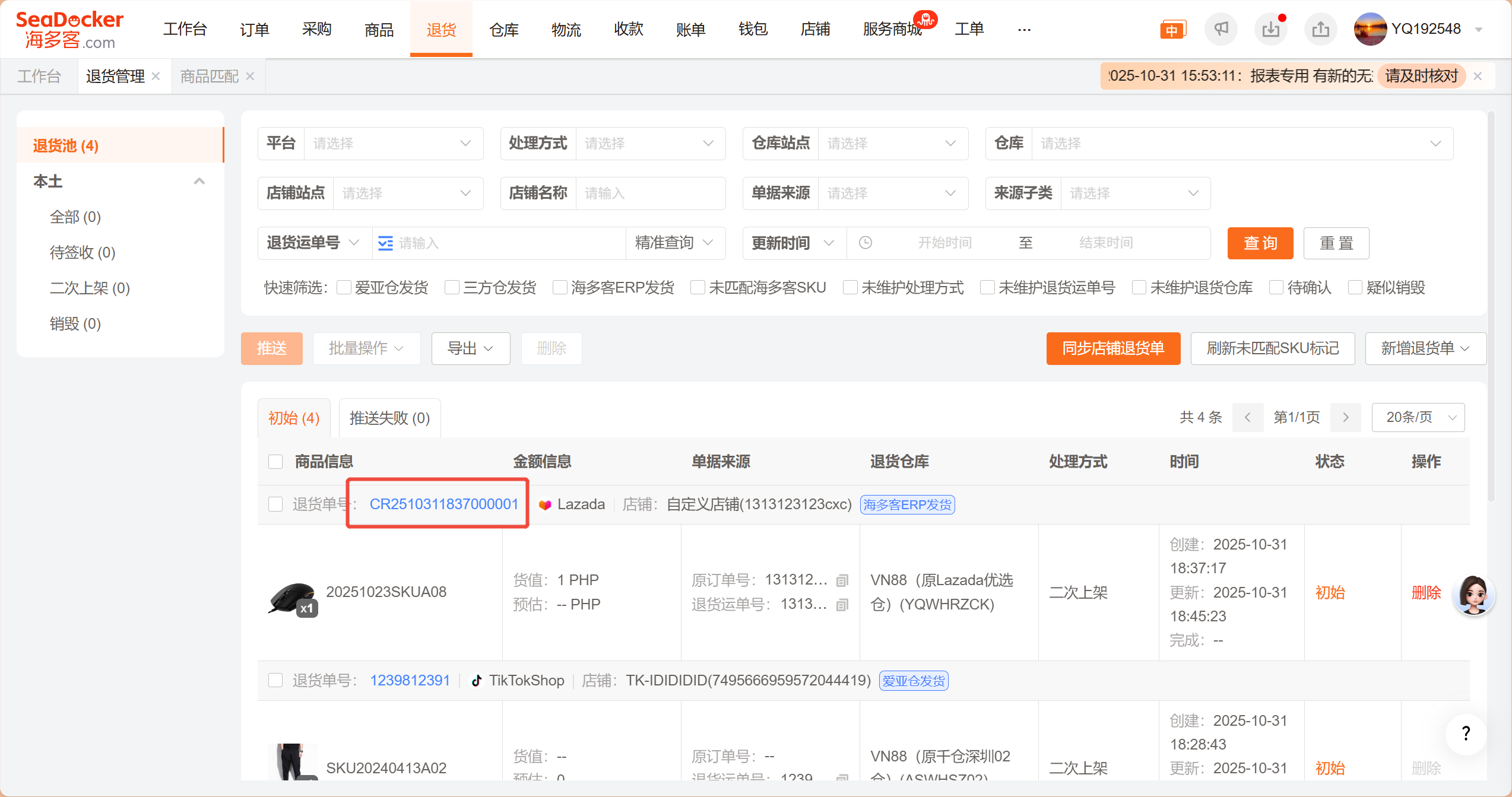The image size is (1512, 797).
Task: Enable the 爱亚仓发货 quick filter
Action: pos(344,288)
